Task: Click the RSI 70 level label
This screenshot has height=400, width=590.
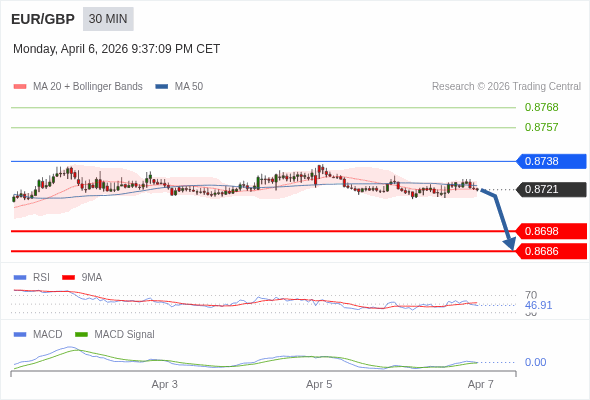Action: pyautogui.click(x=531, y=295)
